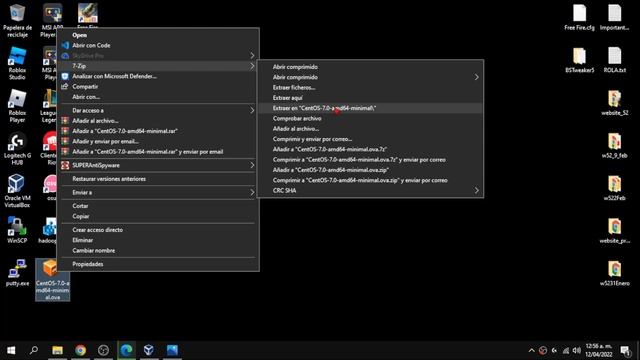Select putty.exe desktop icon
The image size is (640, 360).
tap(17, 273)
